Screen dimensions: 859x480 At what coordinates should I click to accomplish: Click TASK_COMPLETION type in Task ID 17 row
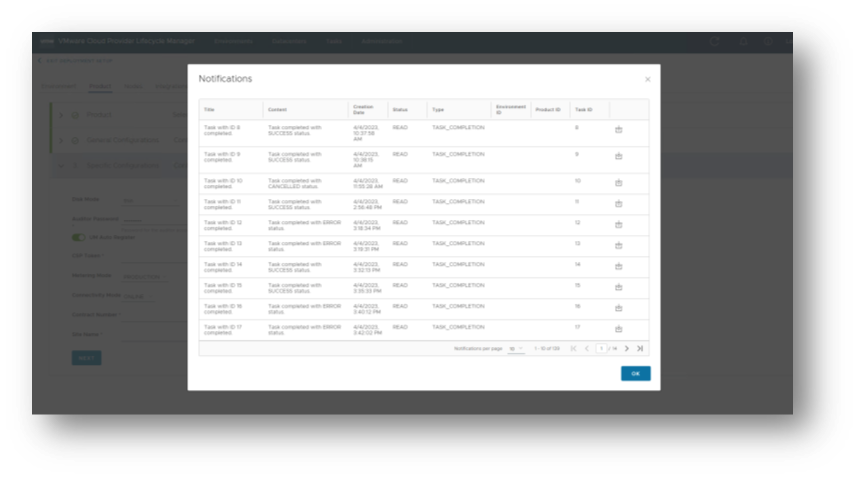pos(458,327)
